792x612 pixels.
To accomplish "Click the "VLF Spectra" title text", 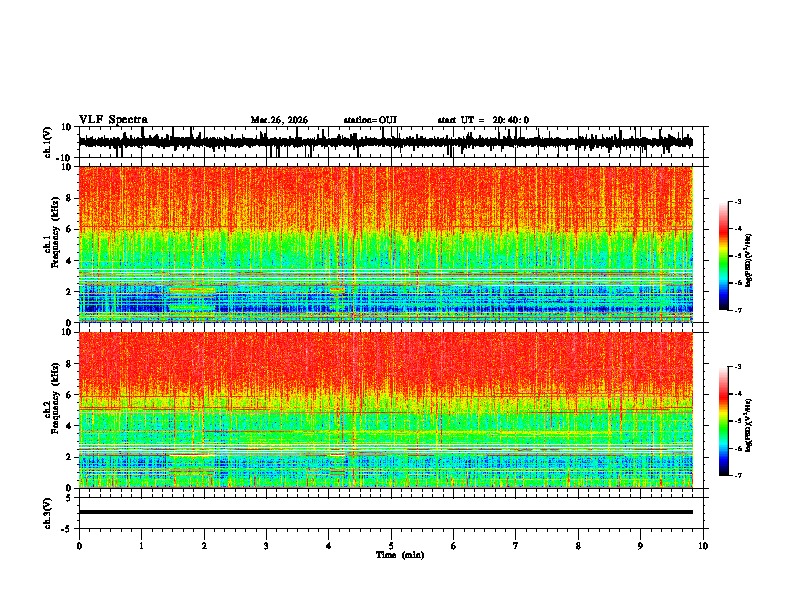I will [113, 120].
